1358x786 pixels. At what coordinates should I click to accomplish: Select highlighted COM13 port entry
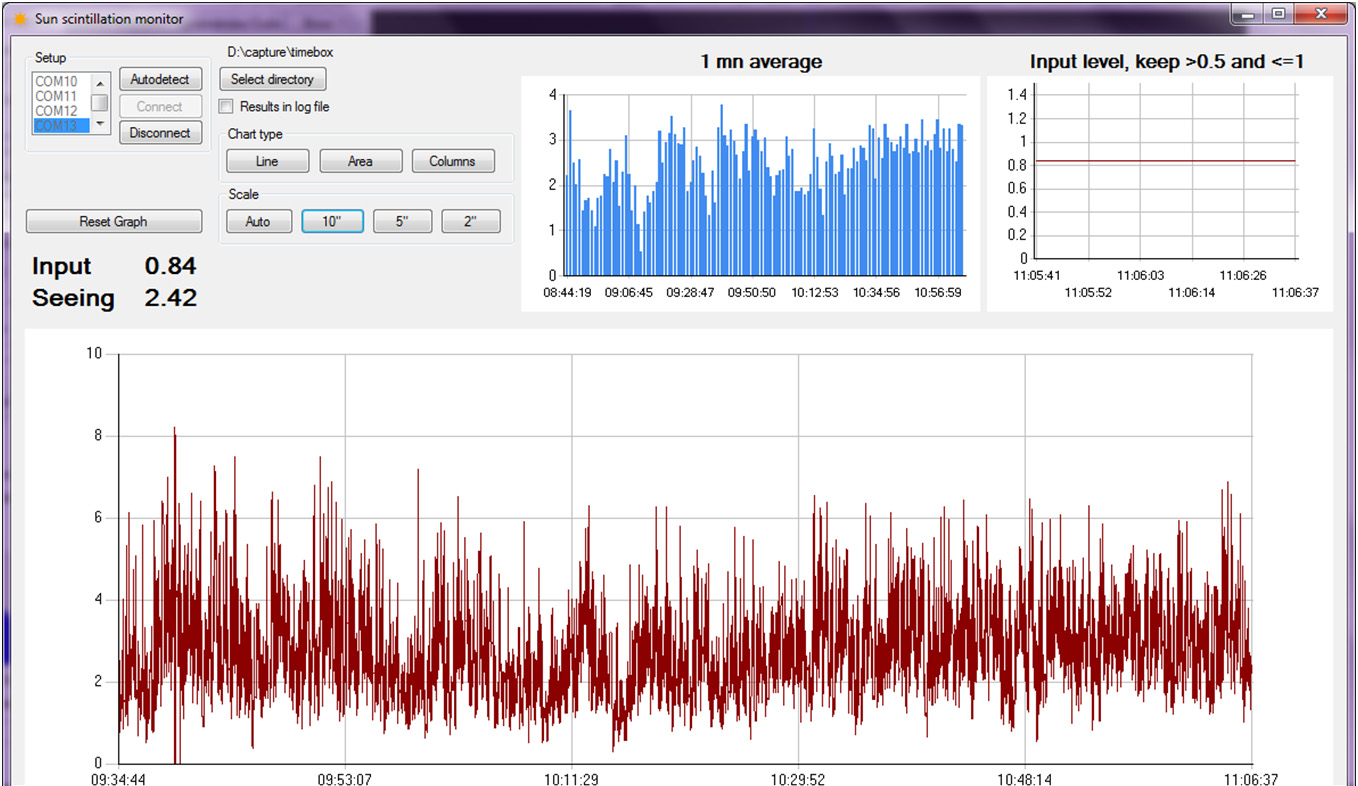point(60,126)
